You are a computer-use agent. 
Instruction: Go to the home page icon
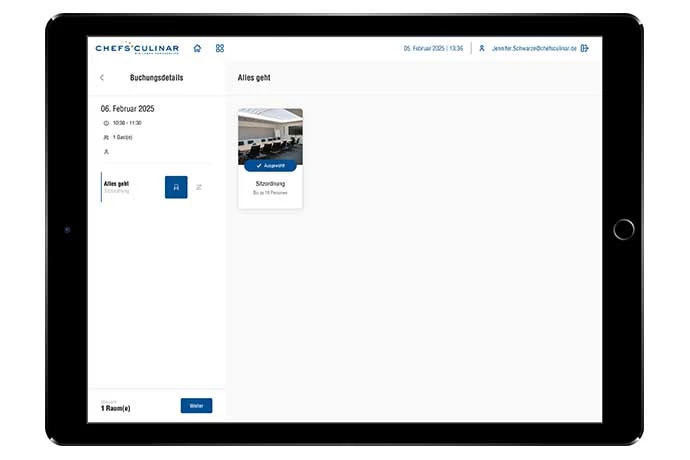[x=197, y=48]
